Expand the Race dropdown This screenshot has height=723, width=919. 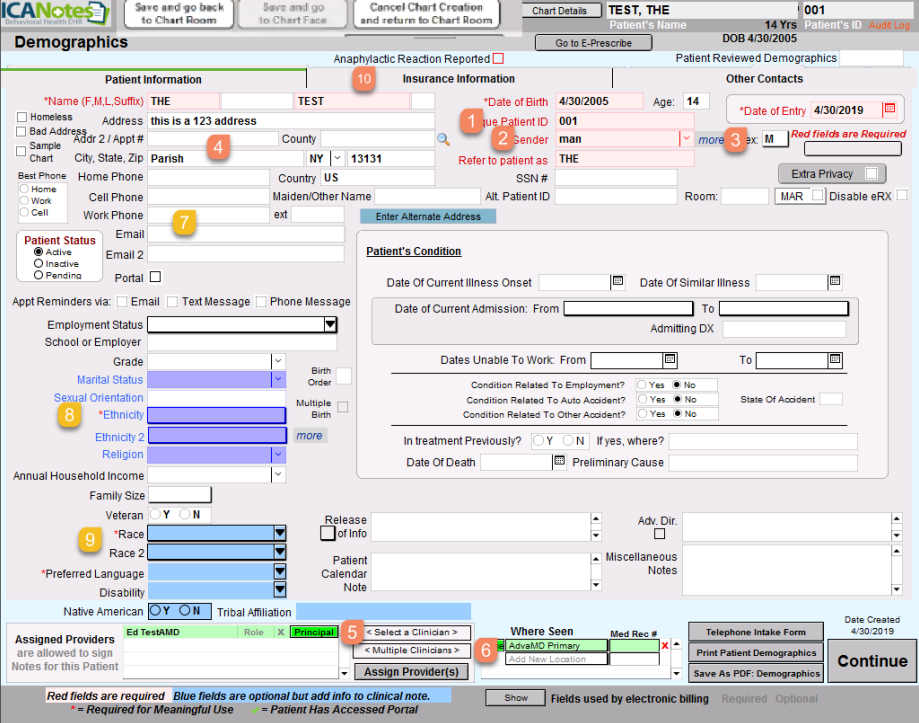[x=279, y=534]
